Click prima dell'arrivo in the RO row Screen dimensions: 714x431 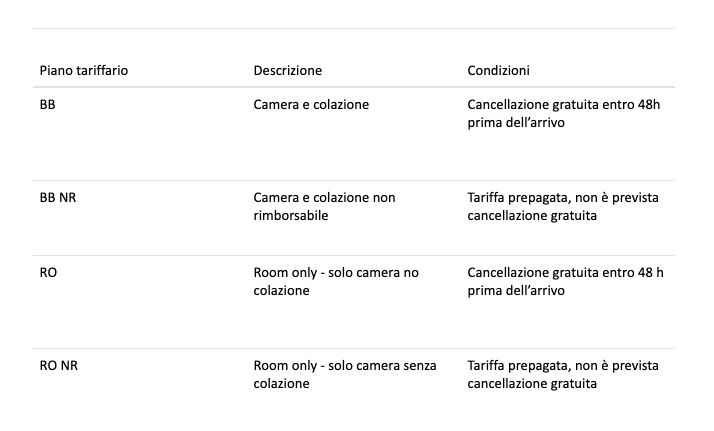point(516,291)
